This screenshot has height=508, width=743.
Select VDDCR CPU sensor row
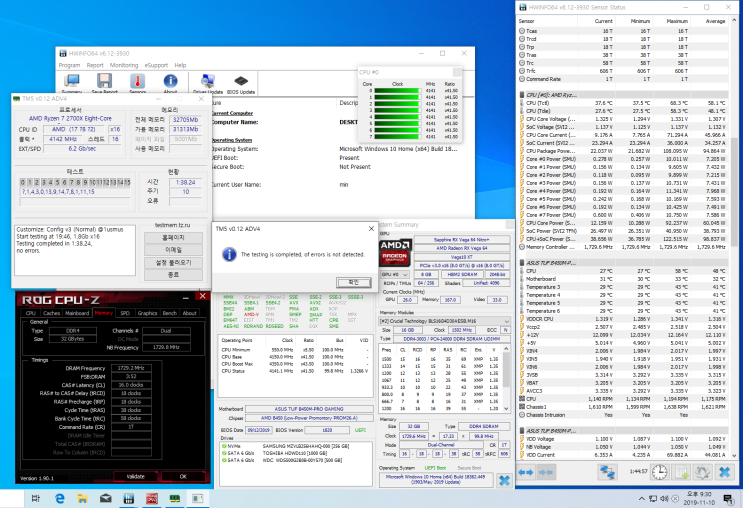pyautogui.click(x=624, y=319)
